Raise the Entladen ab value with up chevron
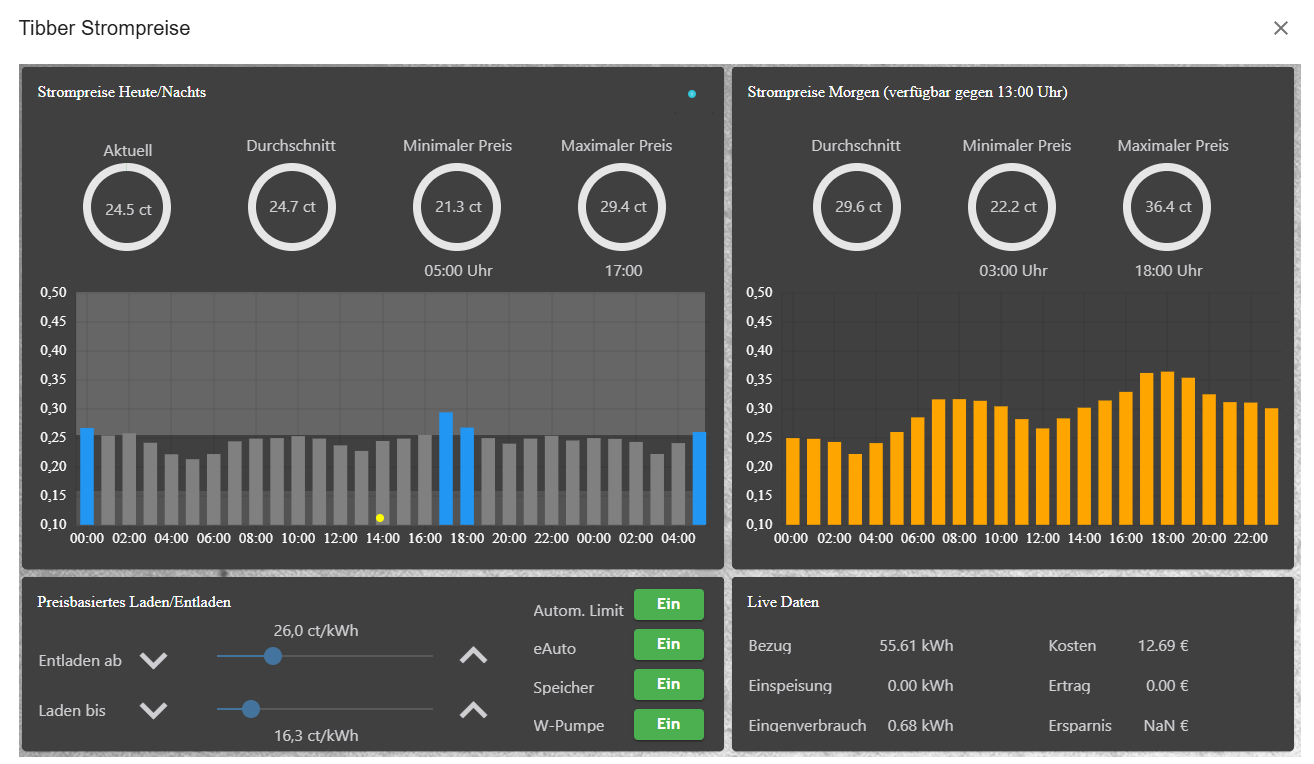Viewport: 1314px width, 764px height. point(473,656)
